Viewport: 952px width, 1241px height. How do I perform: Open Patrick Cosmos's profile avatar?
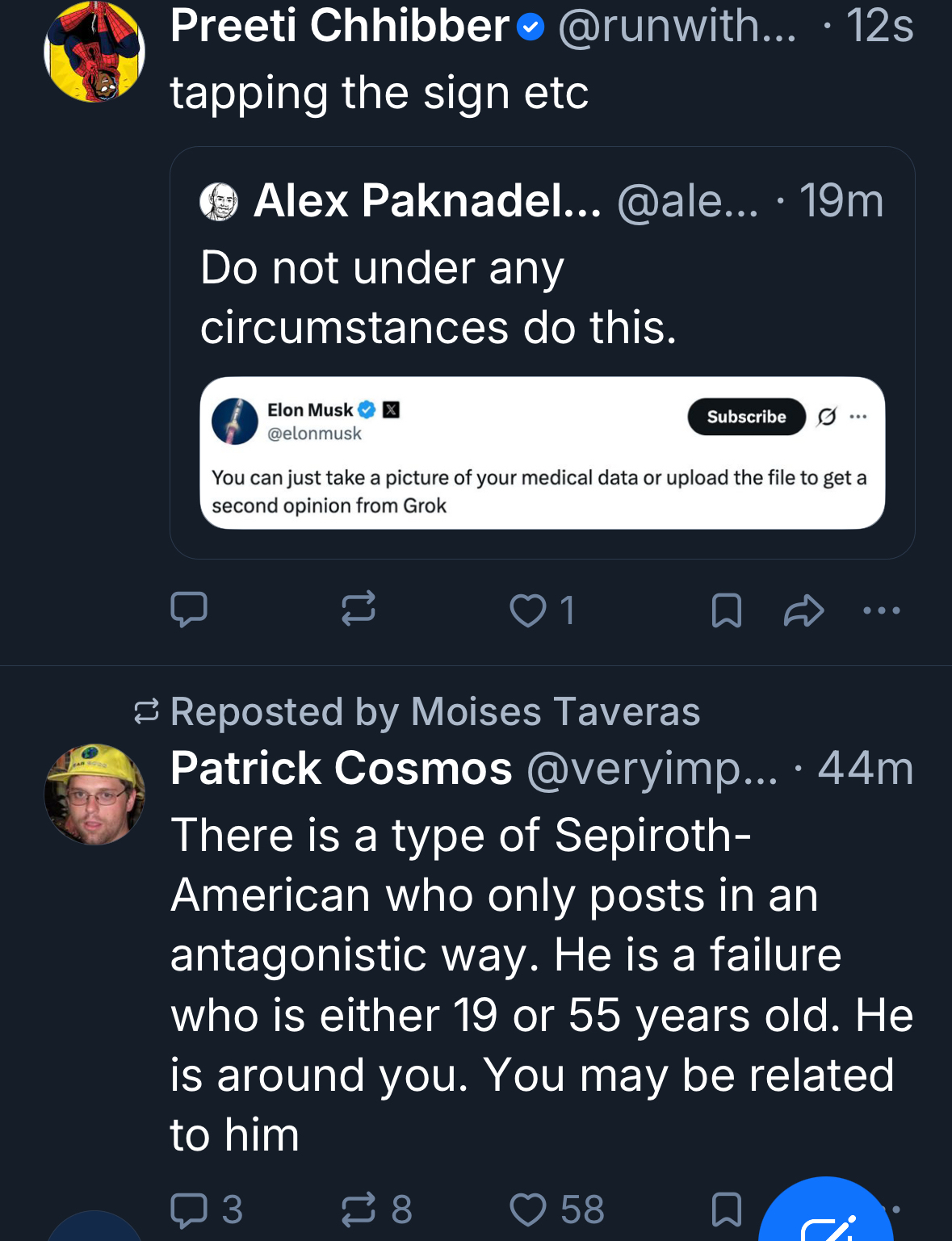click(94, 794)
